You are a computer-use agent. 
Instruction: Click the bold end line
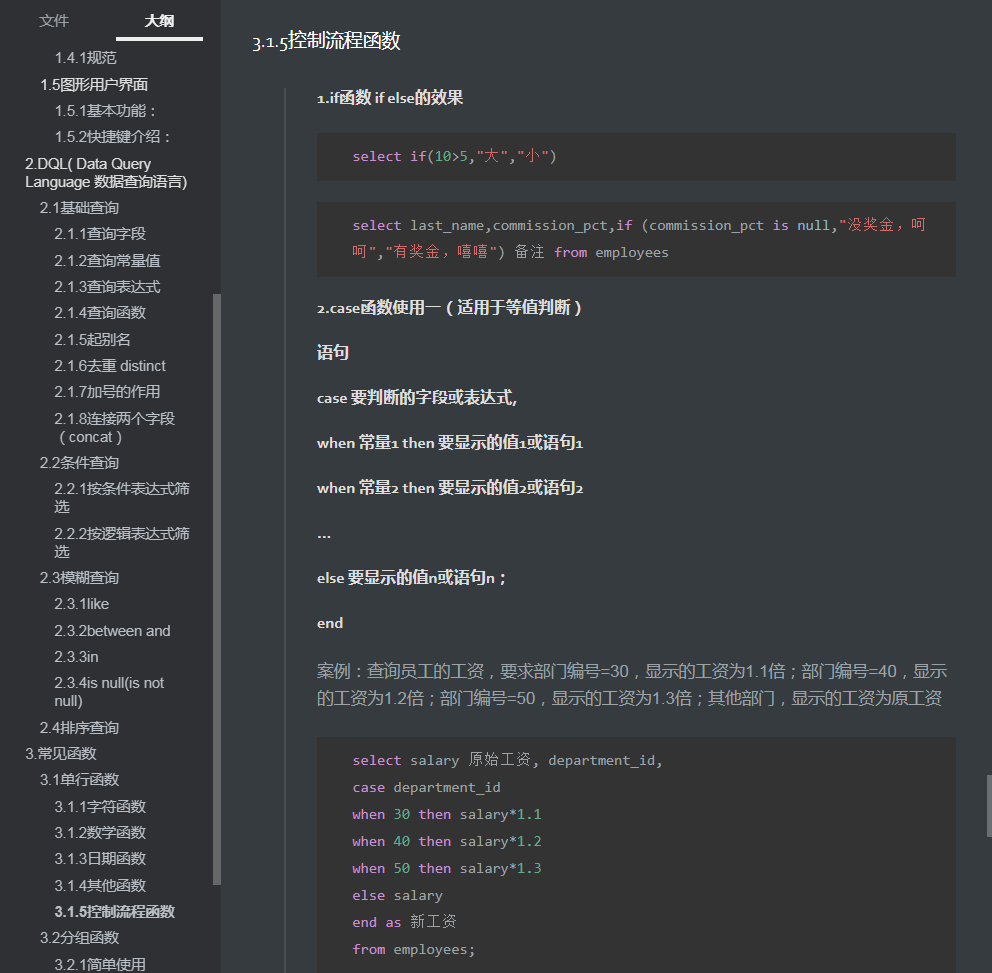click(x=330, y=623)
